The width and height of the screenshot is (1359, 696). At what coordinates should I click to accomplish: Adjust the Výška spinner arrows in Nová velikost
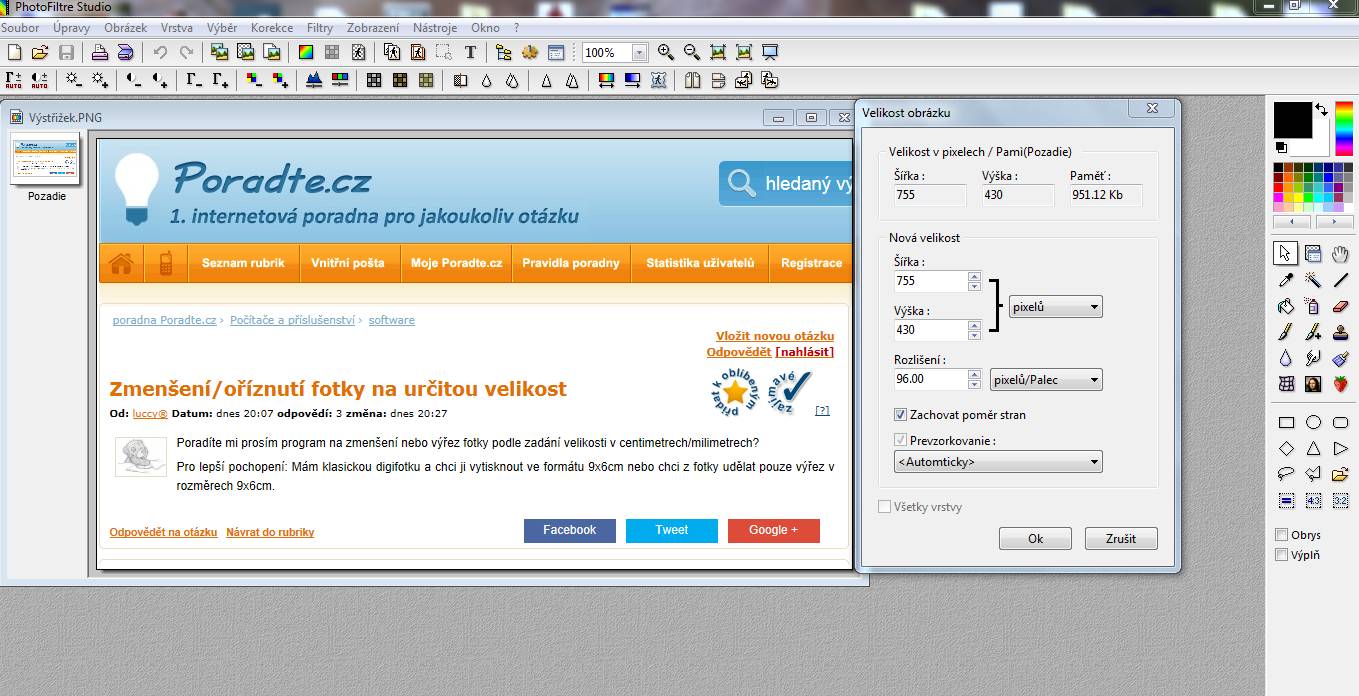tap(975, 329)
